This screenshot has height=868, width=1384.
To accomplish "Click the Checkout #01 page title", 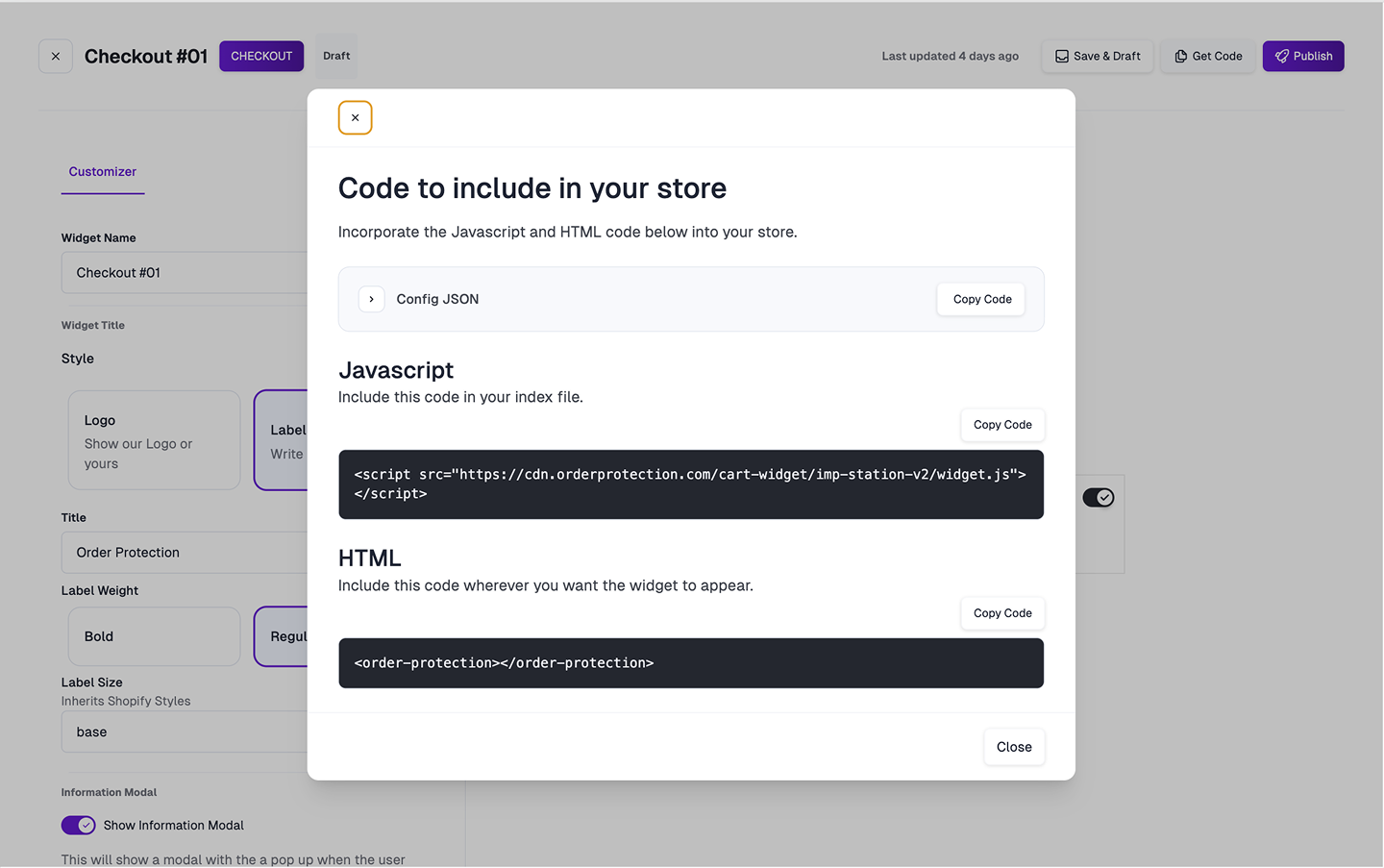I will [x=146, y=57].
